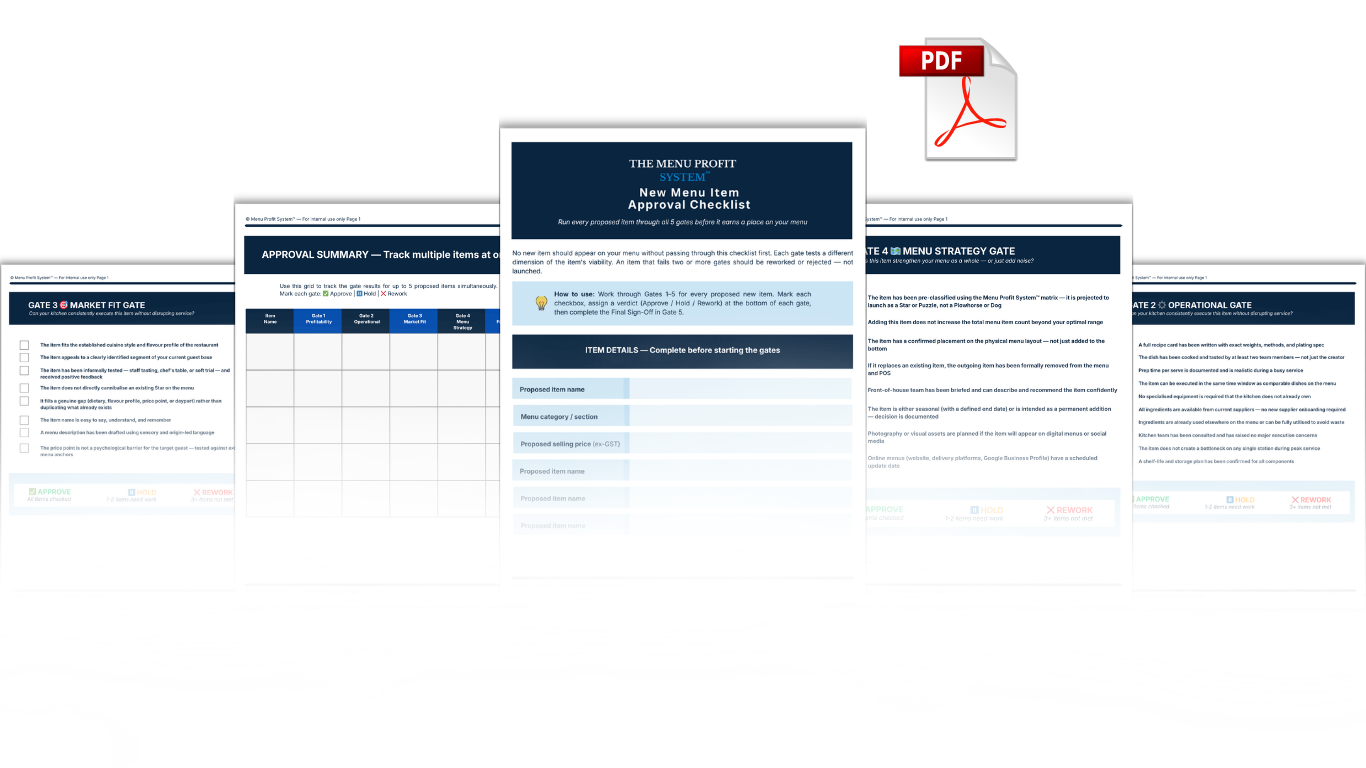Click the 'GATE 3 MARKET FIT GATE' heading
The width and height of the screenshot is (1366, 768).
[x=86, y=305]
